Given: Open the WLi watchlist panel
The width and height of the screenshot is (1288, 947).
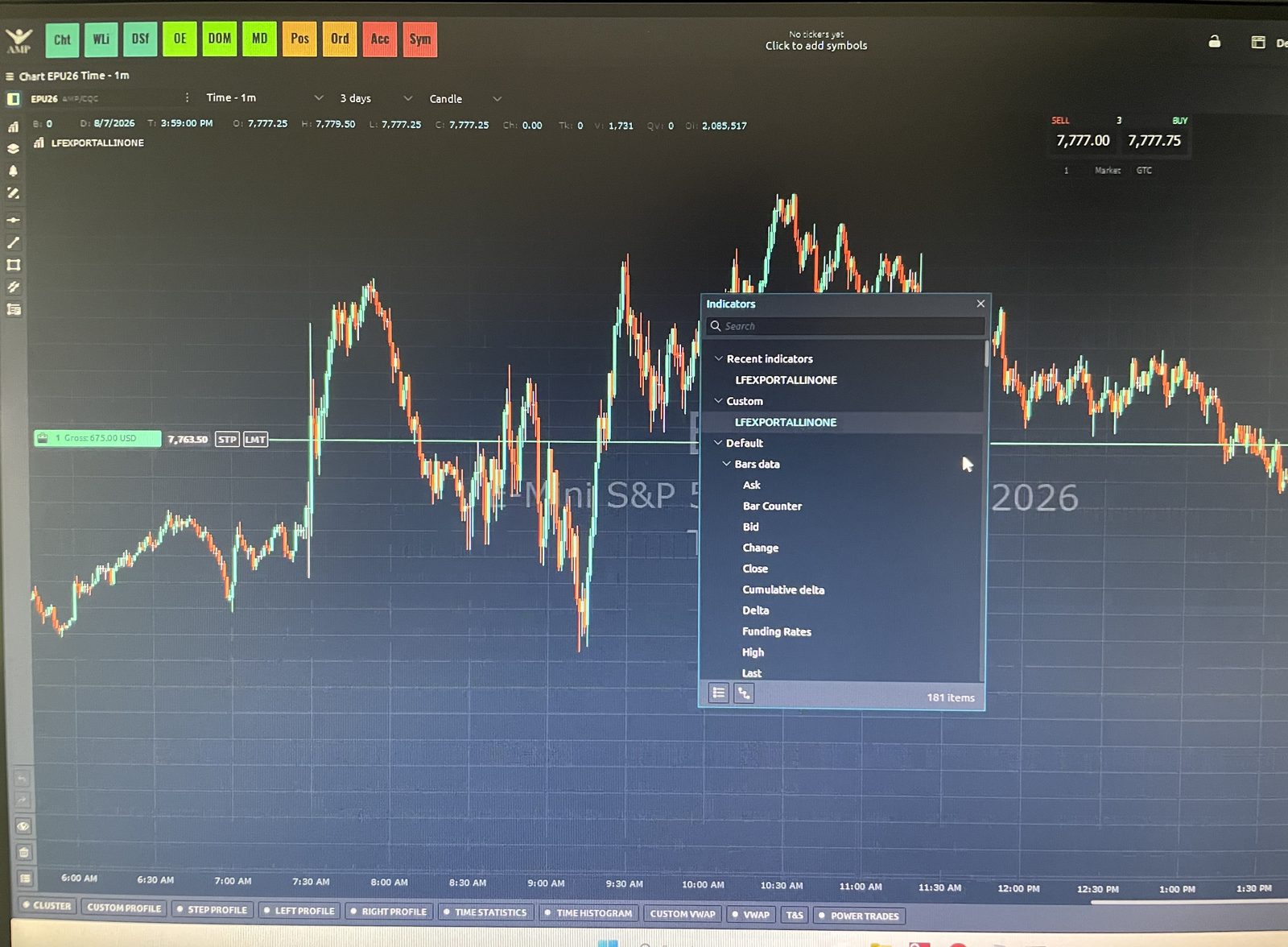Looking at the screenshot, I should [x=101, y=39].
